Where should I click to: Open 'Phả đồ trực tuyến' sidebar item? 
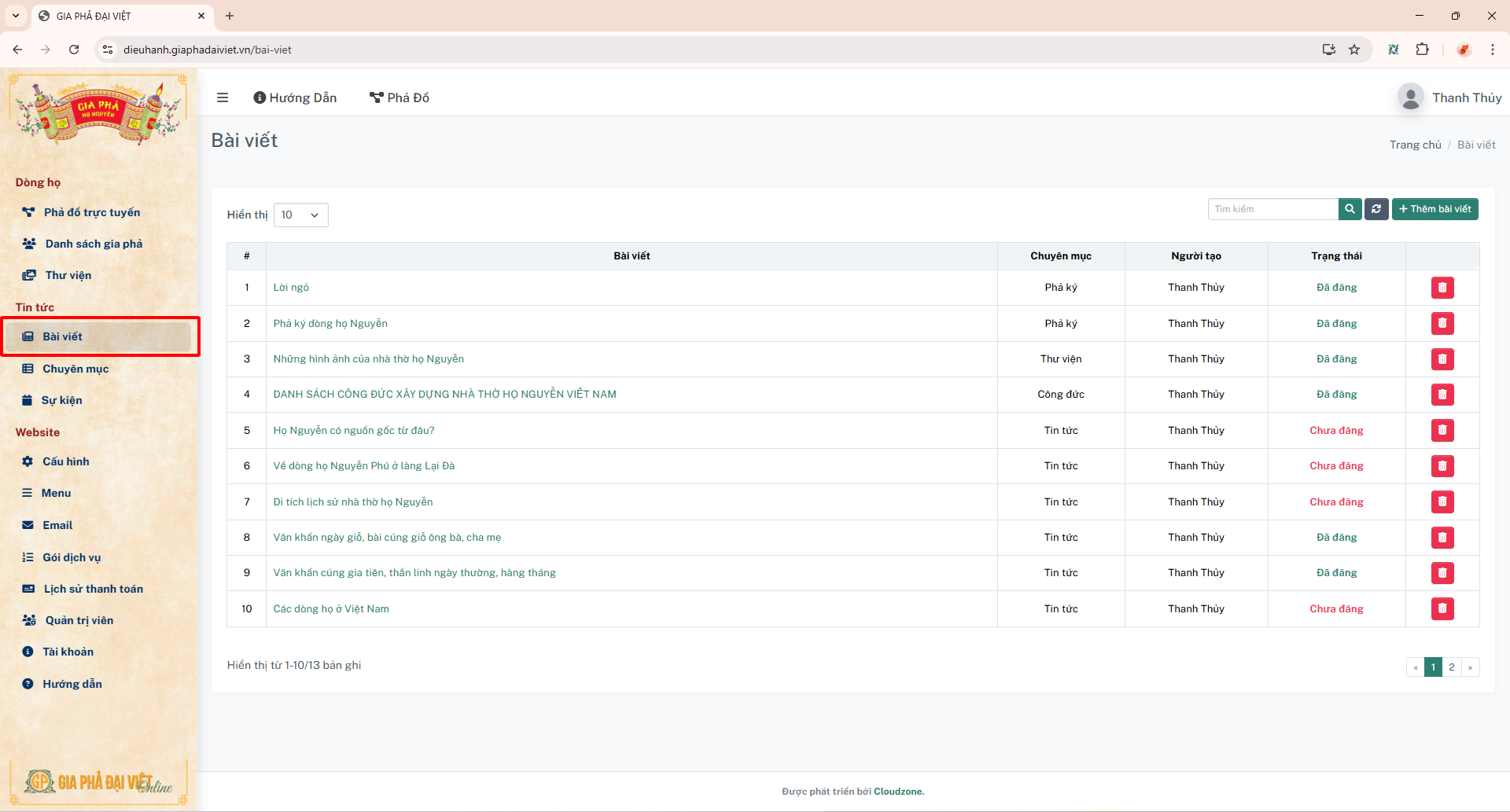coord(91,212)
